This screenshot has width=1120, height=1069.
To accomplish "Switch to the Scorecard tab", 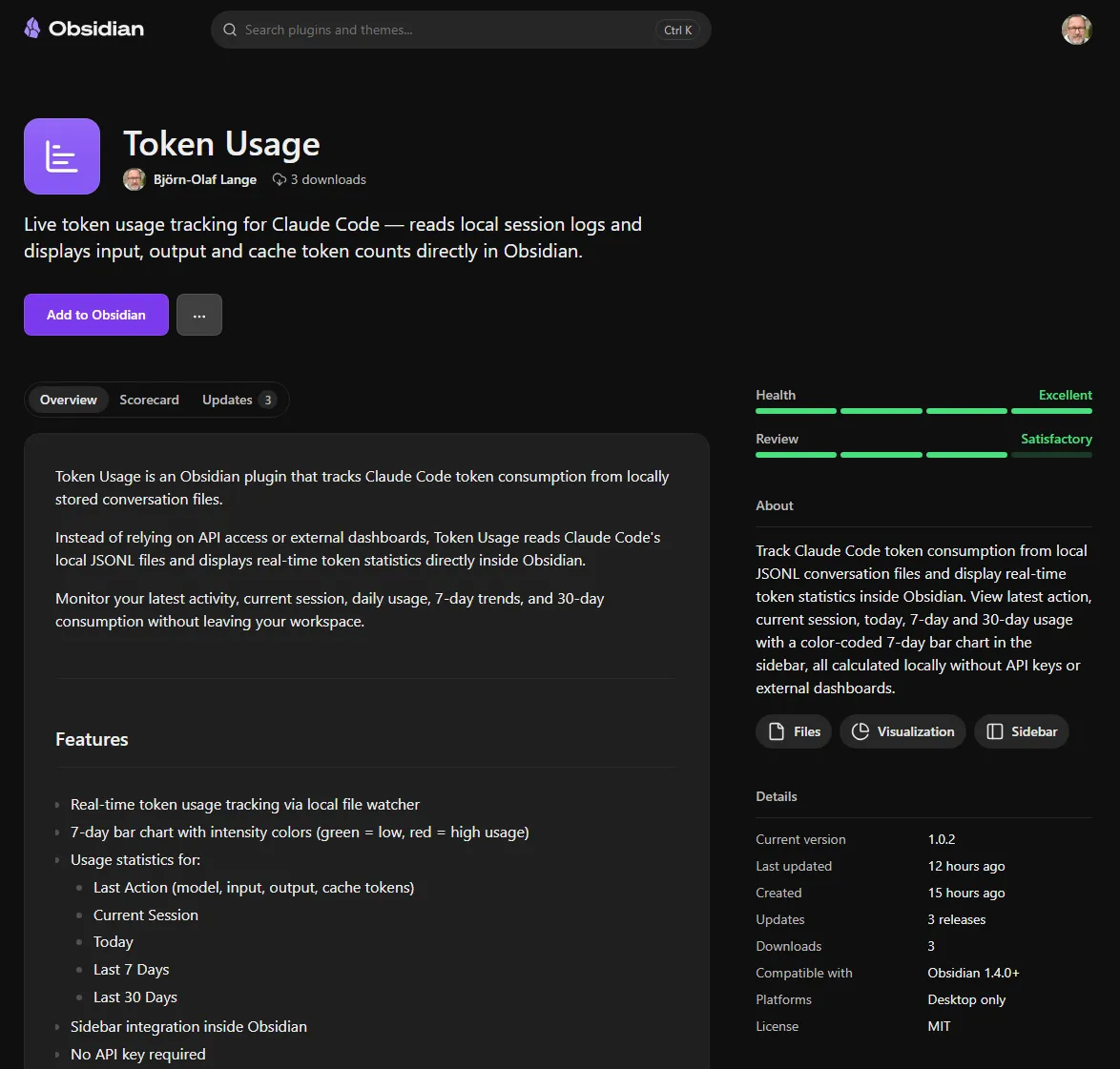I will click(149, 400).
